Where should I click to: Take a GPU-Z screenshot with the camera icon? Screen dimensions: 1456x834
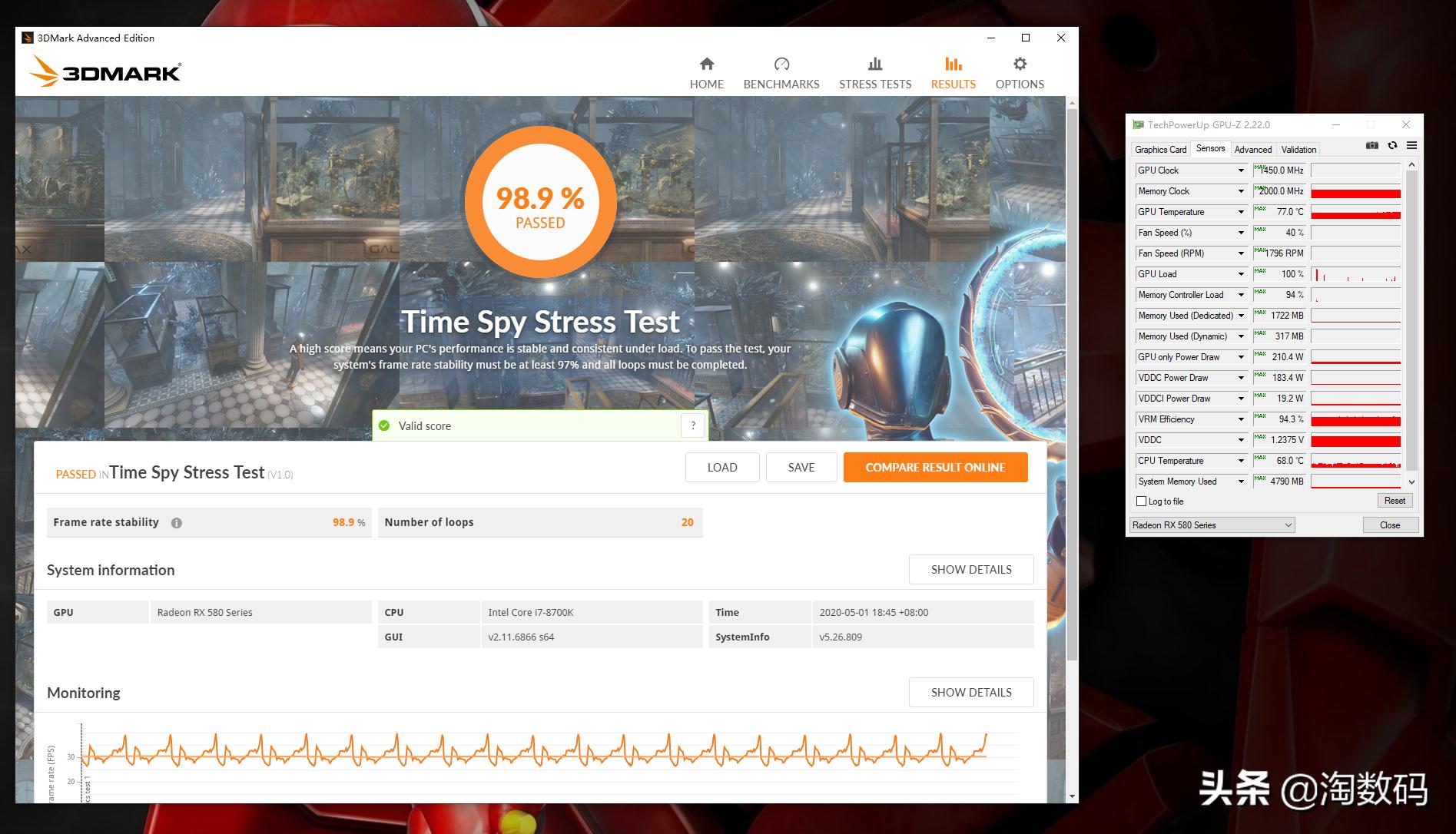point(1371,146)
